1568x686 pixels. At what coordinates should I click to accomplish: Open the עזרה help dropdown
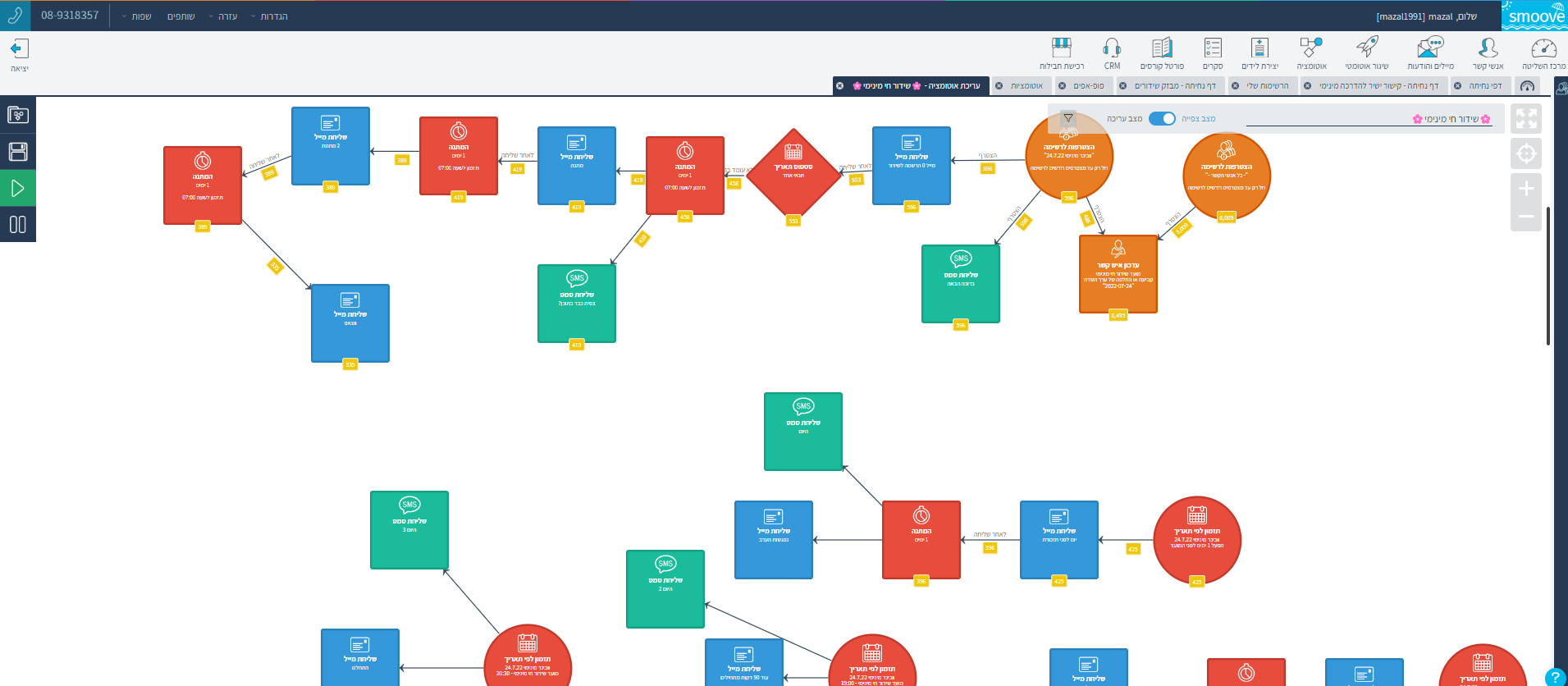tap(223, 16)
